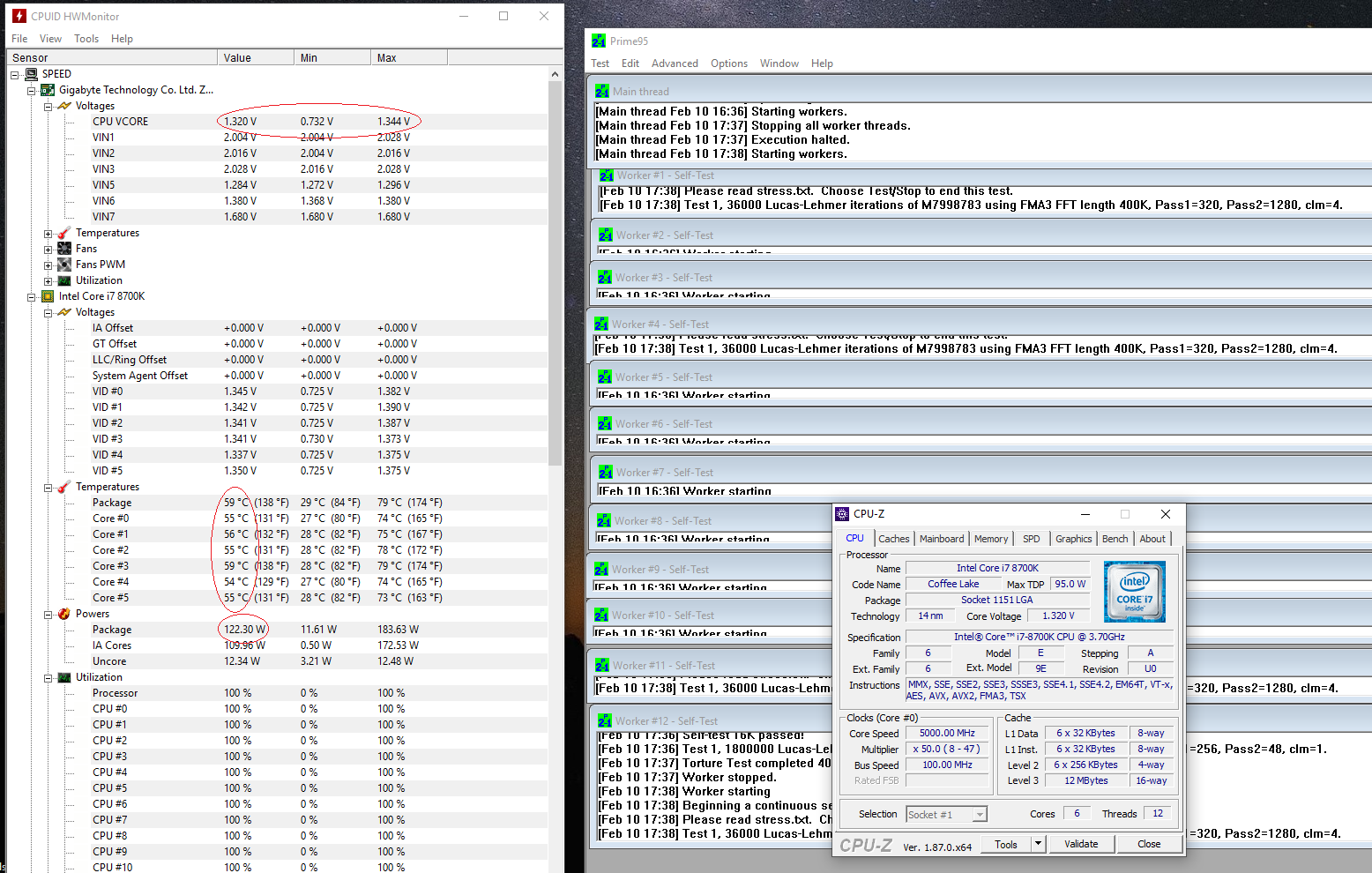Switch to the Bench tab in CPU-Z
1372x873 pixels.
(x=1115, y=539)
